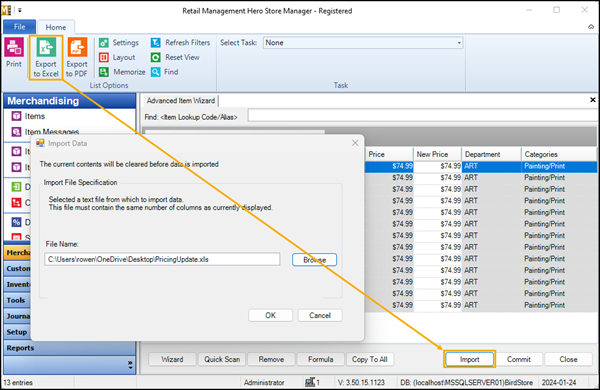Click Memorize in List Options

[x=122, y=72]
